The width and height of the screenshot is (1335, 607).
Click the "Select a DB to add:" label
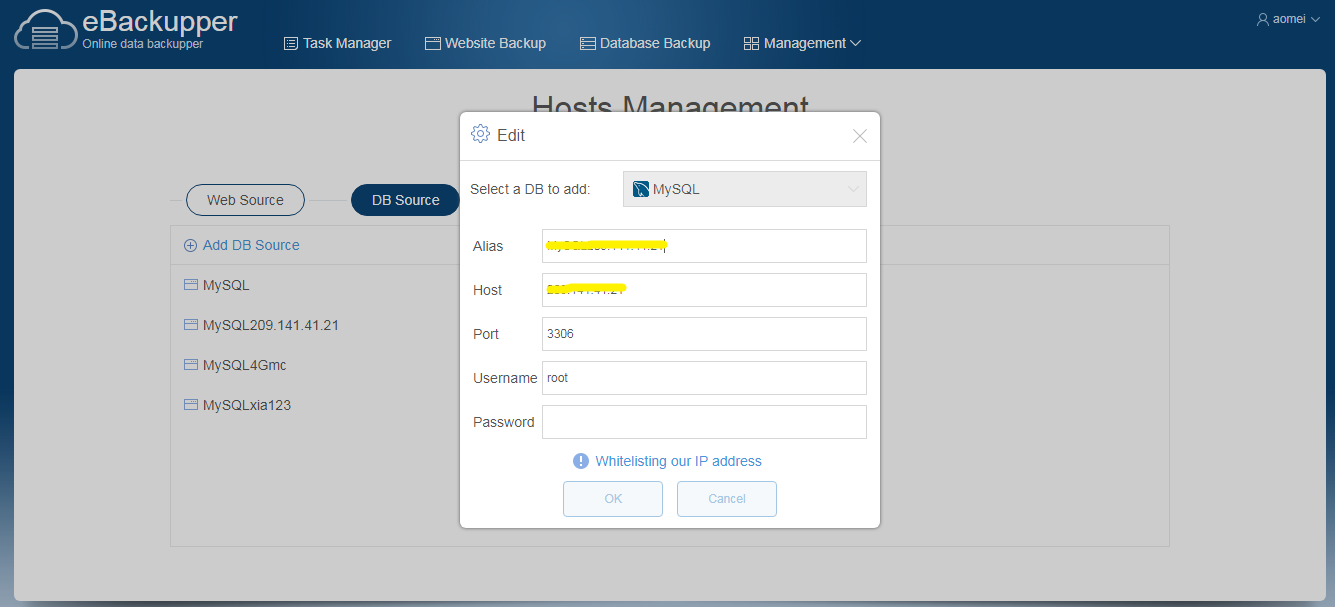tap(530, 189)
